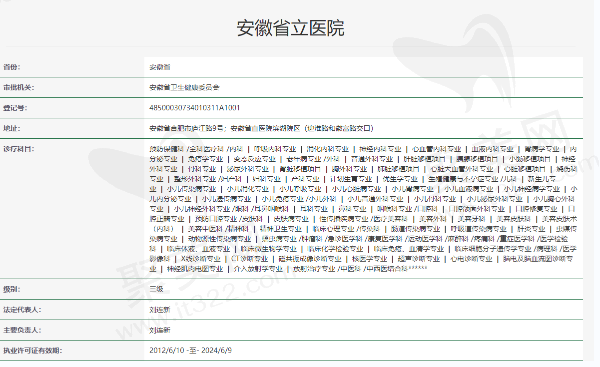This screenshot has height=367, width=600.
Task: Click the 地址 row label
Action: point(12,128)
